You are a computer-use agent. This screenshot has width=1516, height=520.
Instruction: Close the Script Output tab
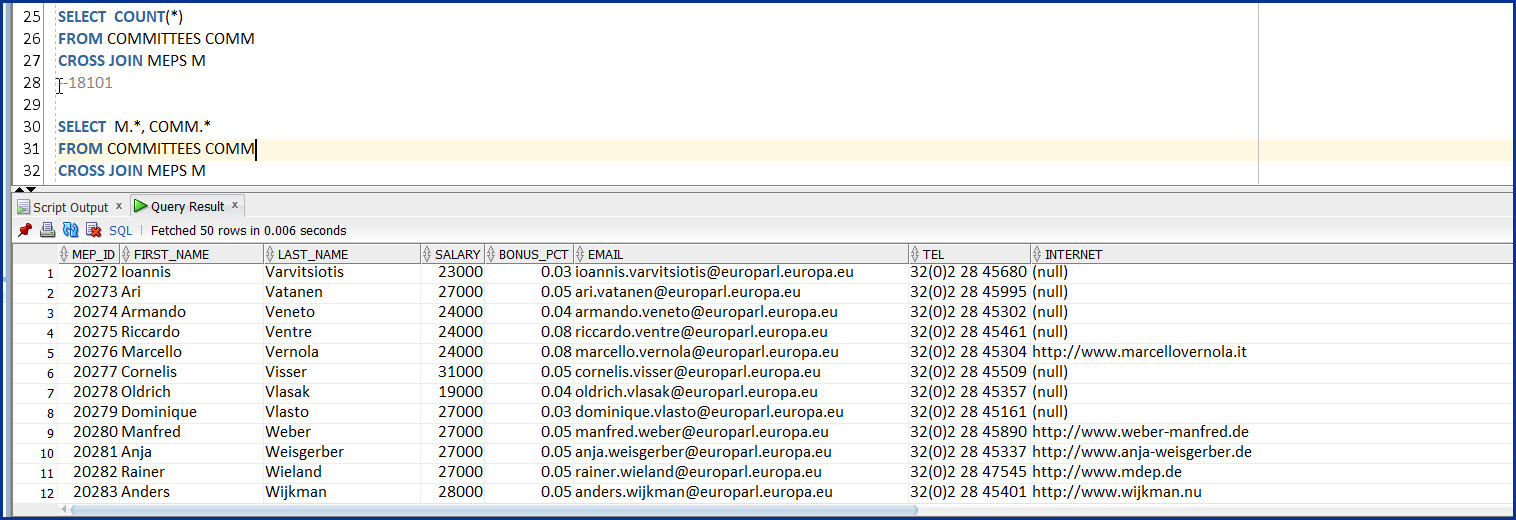point(119,206)
